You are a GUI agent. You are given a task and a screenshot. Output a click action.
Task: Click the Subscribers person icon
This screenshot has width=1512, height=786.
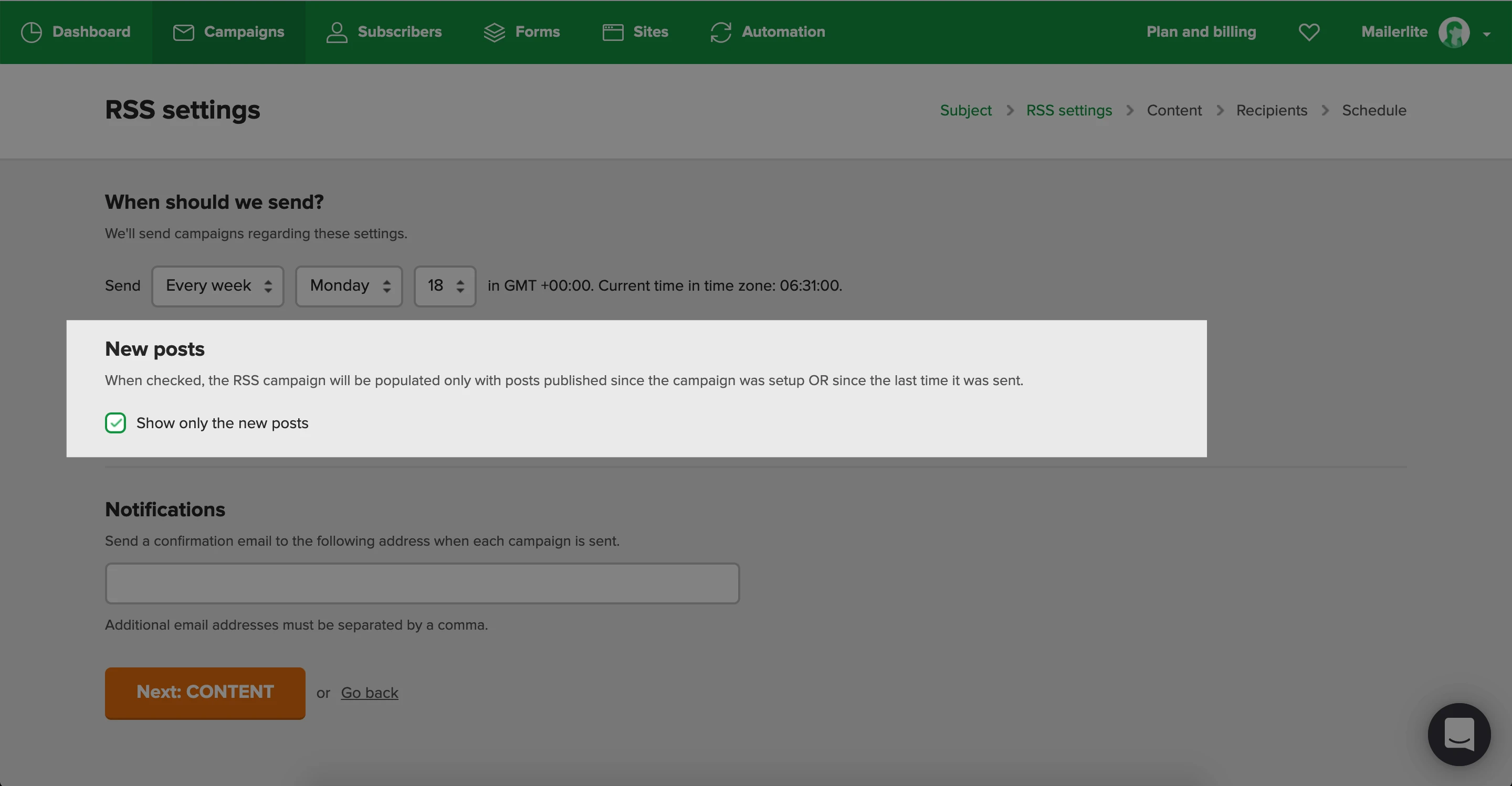337,32
